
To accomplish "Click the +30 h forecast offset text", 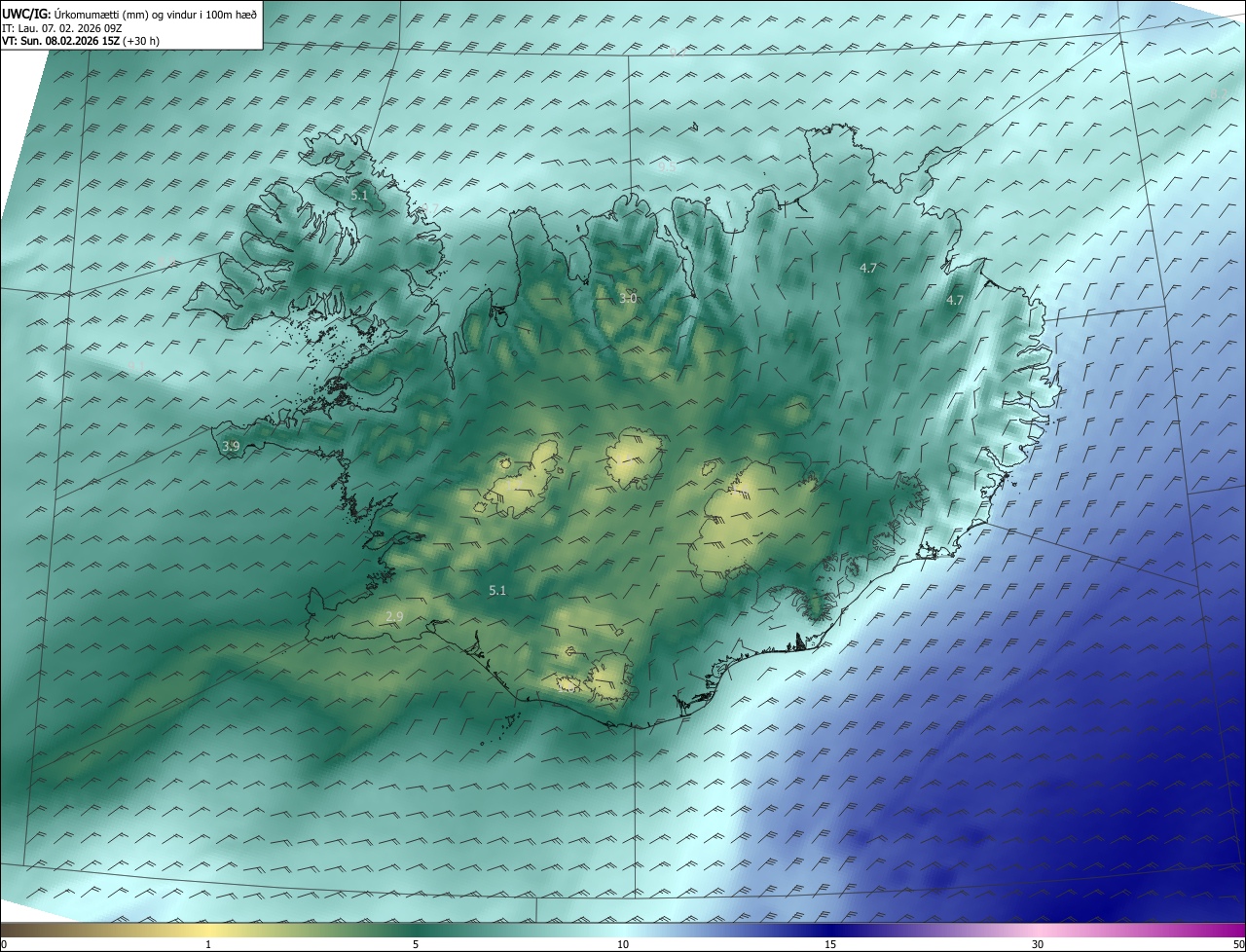I will point(141,41).
